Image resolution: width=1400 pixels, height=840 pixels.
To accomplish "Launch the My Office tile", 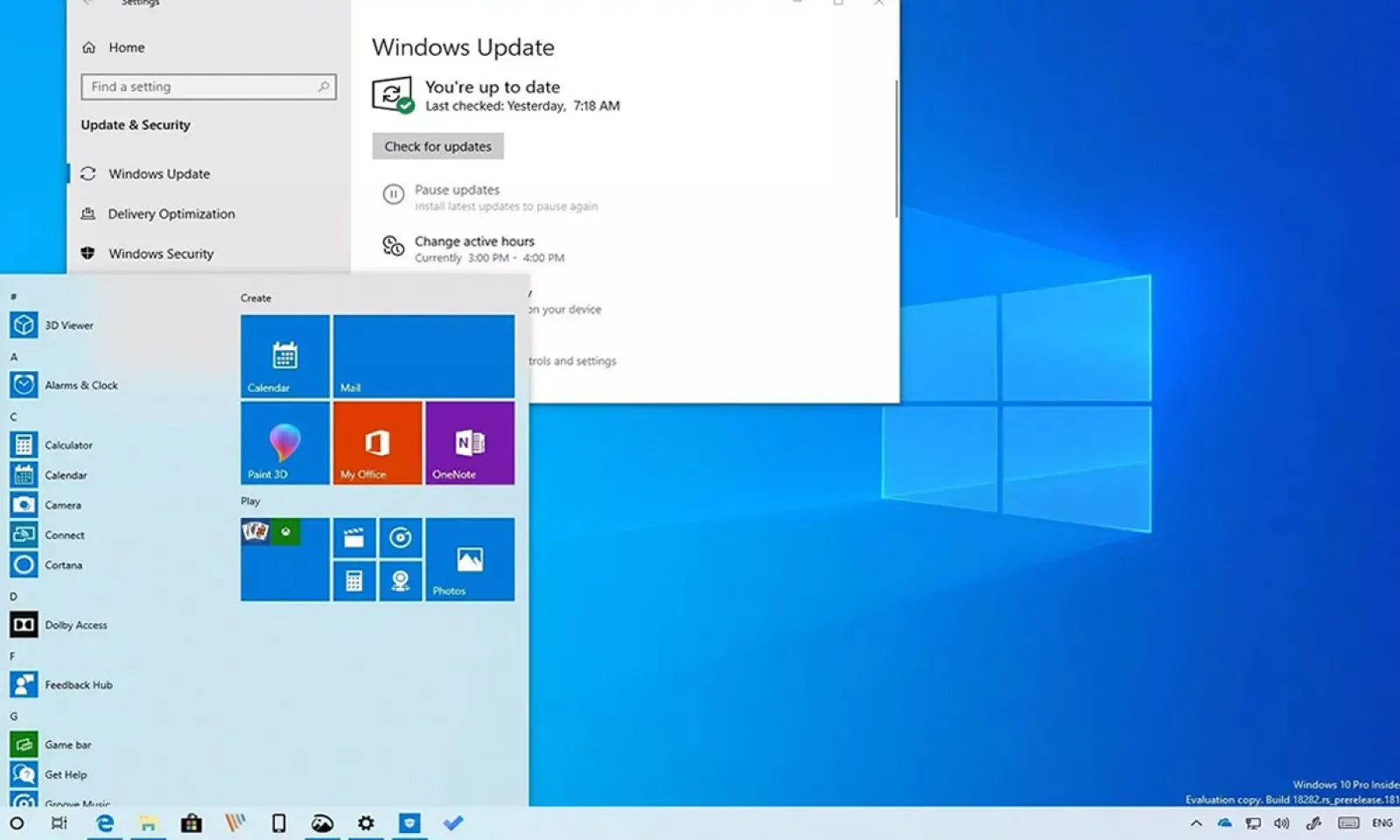I will tap(377, 443).
